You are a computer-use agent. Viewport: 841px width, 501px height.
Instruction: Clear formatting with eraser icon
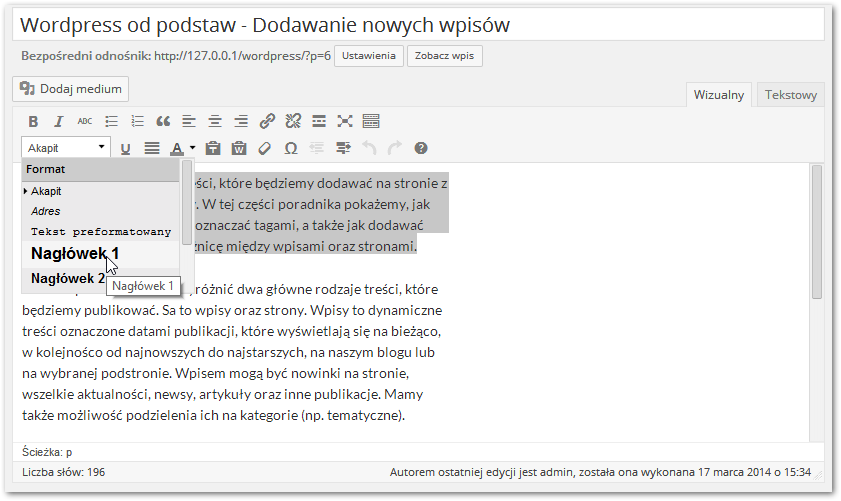(x=264, y=149)
